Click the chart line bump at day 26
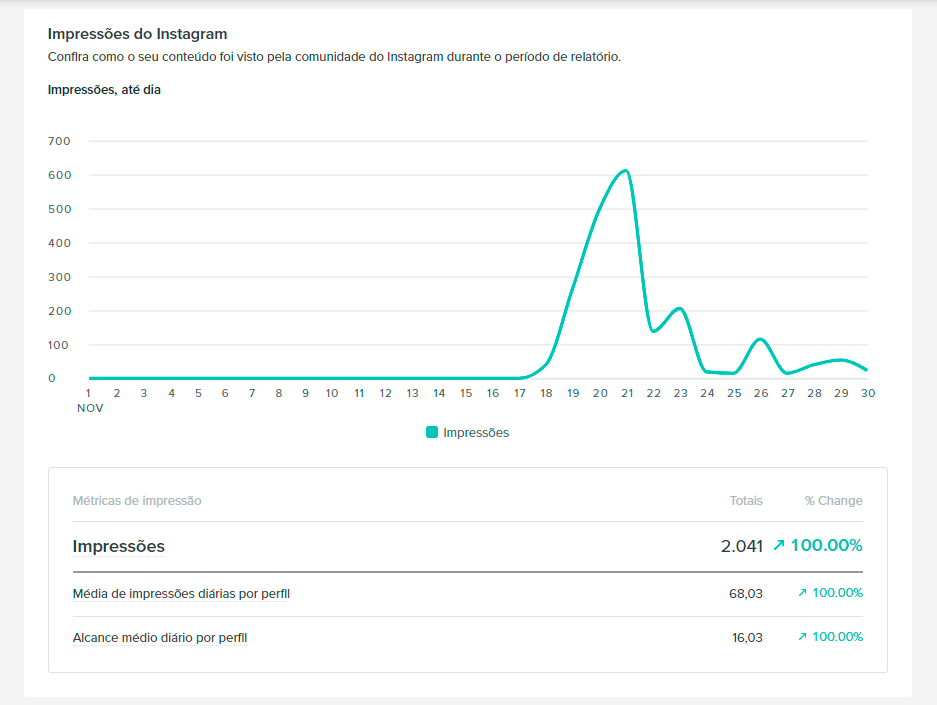This screenshot has width=937, height=705. coord(760,339)
